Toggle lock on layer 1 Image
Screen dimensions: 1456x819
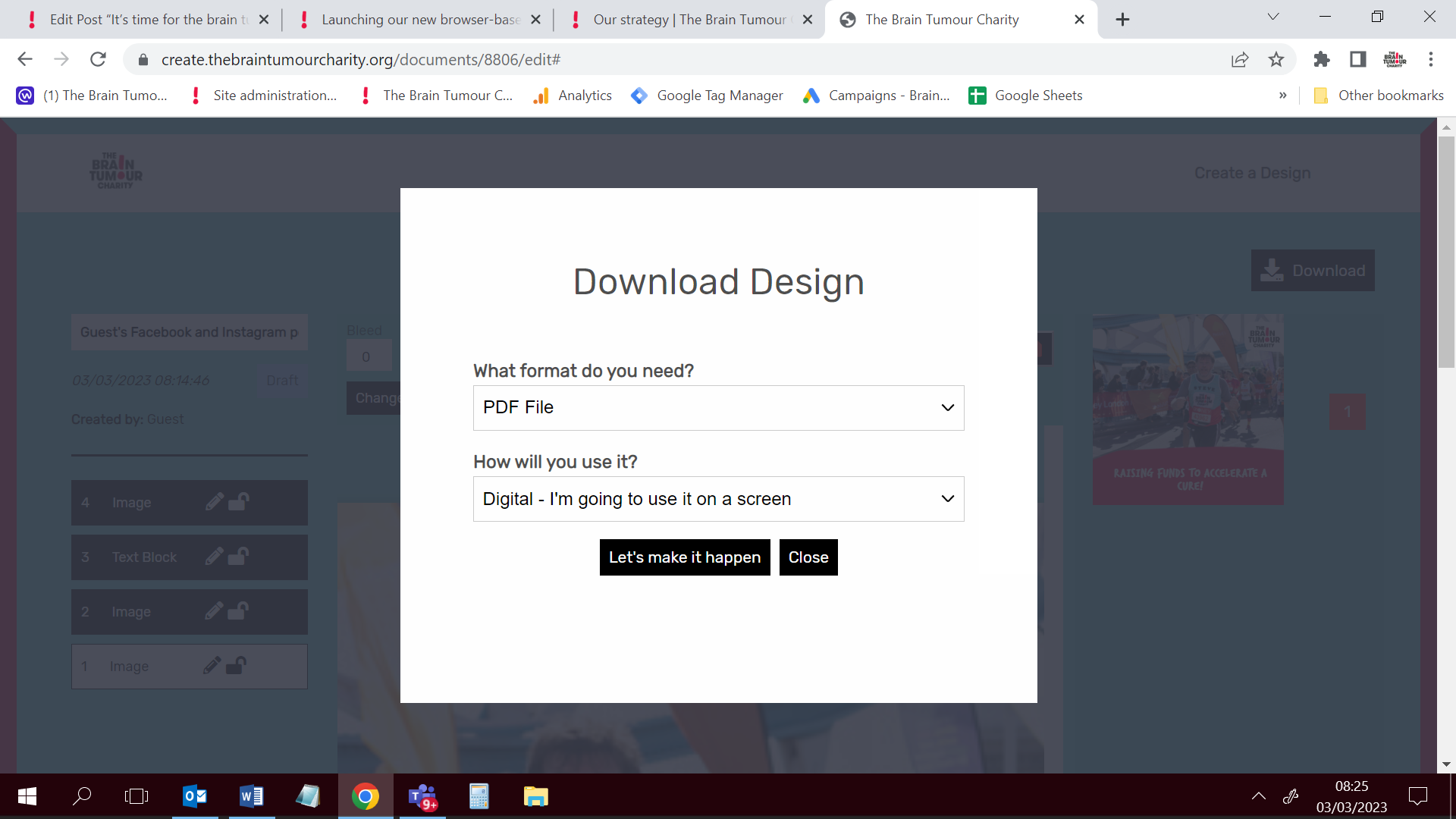coord(237,666)
